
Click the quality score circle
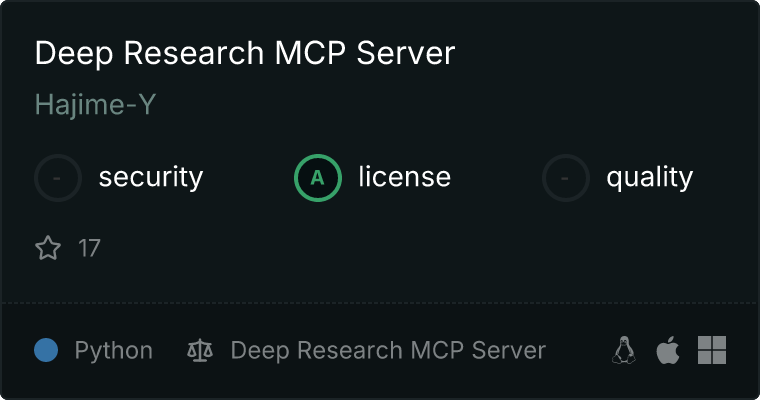[566, 178]
